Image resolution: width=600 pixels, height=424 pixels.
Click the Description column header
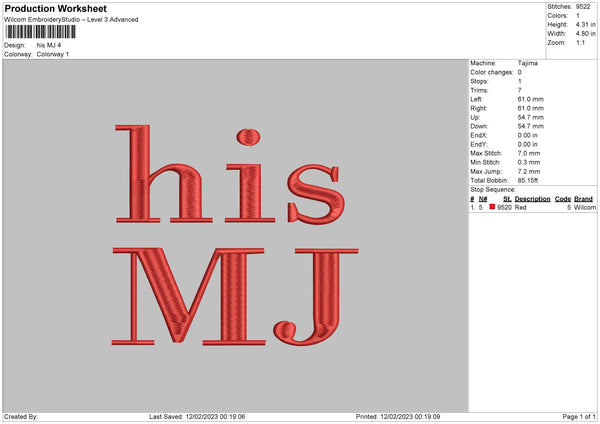(531, 199)
